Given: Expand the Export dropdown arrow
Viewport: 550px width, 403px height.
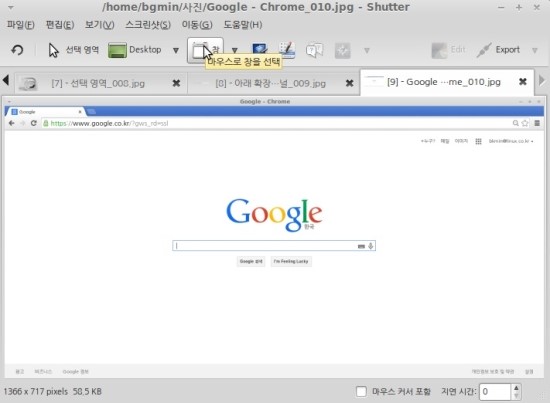Looking at the screenshot, I should coord(535,51).
